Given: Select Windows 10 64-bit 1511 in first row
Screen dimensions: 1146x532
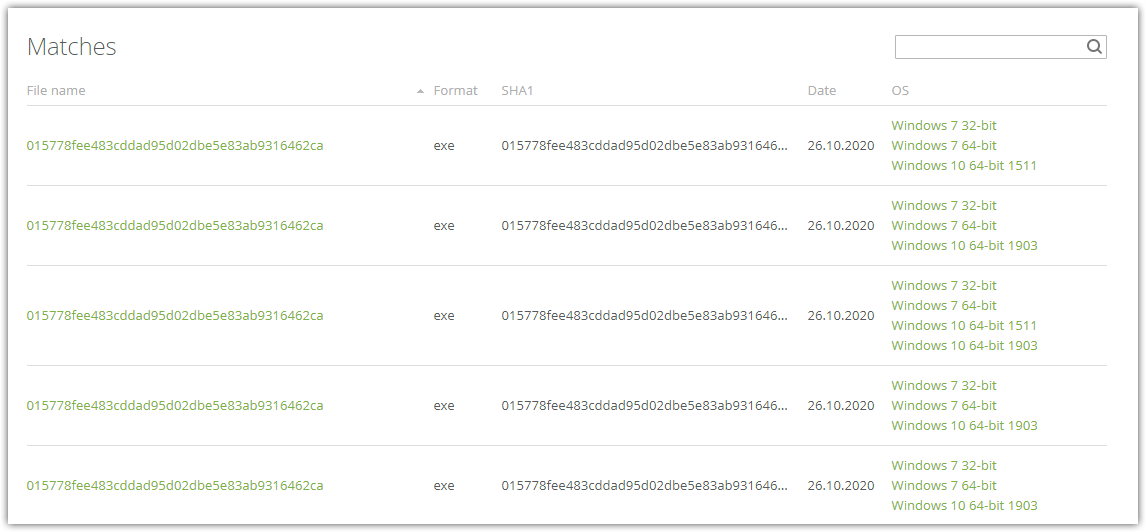Looking at the screenshot, I should 964,166.
